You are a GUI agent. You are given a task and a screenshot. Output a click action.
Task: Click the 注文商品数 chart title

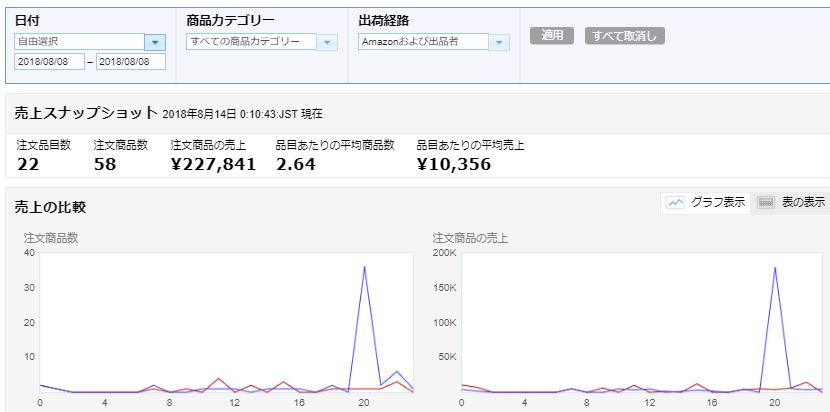tap(51, 238)
